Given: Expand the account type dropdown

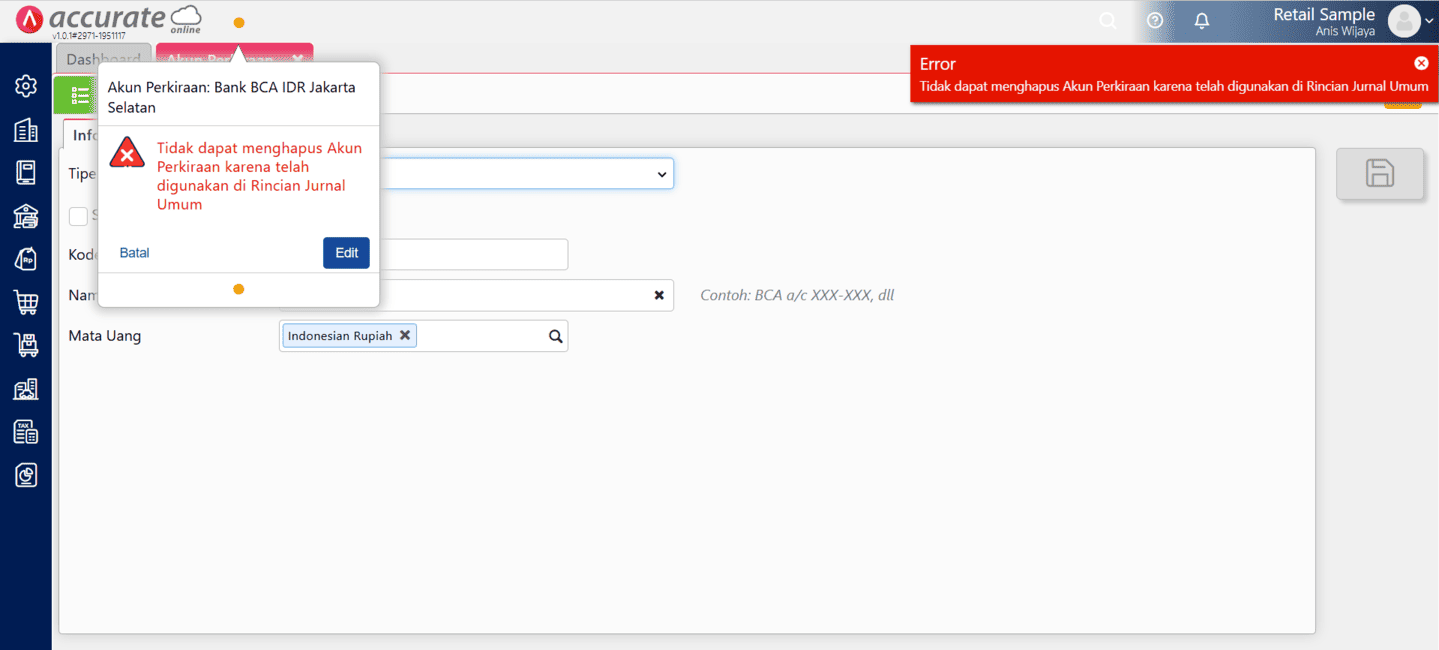Looking at the screenshot, I should tap(661, 174).
